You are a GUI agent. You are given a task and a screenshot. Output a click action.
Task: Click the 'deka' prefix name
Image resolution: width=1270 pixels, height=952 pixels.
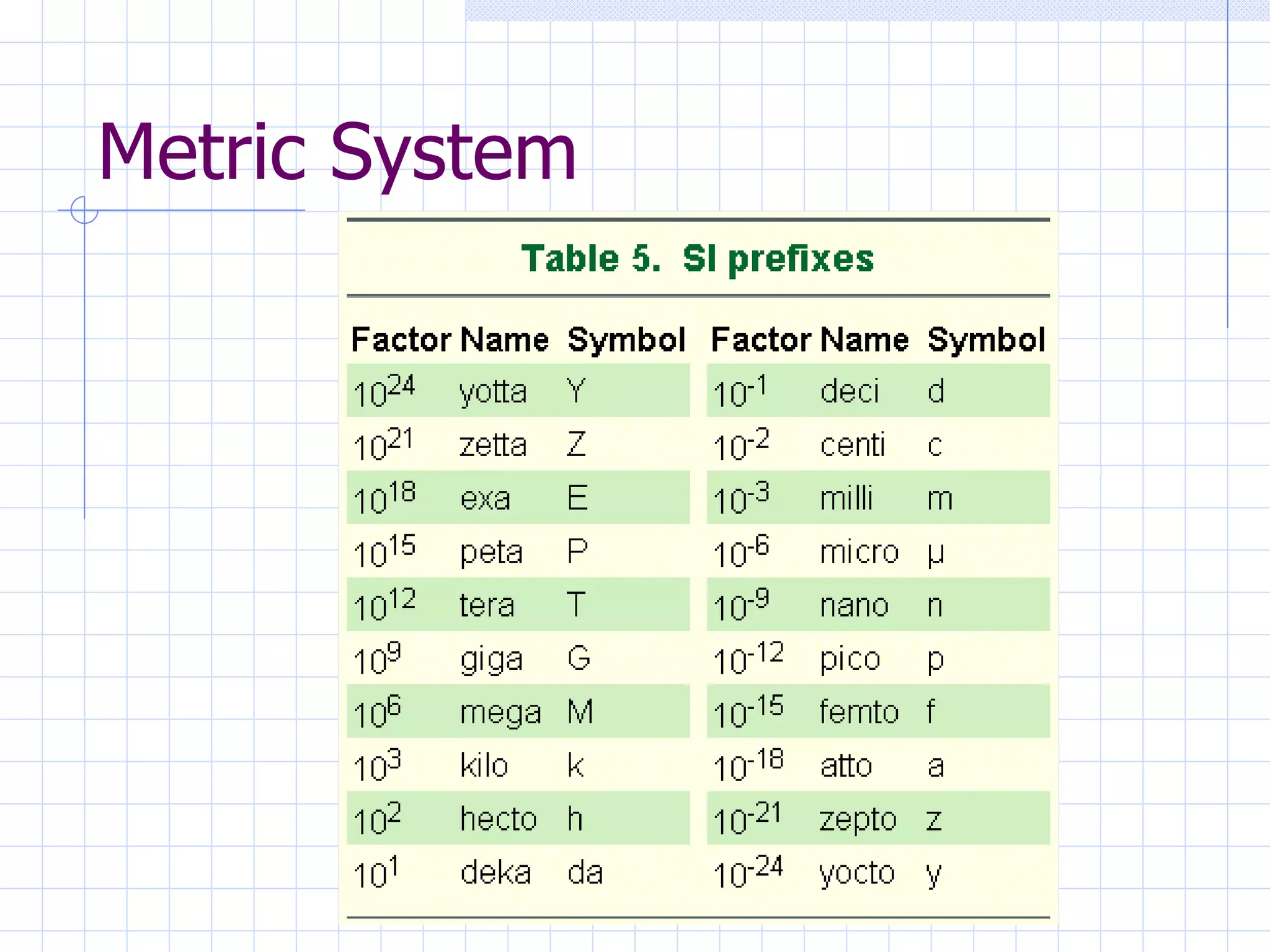(x=495, y=873)
